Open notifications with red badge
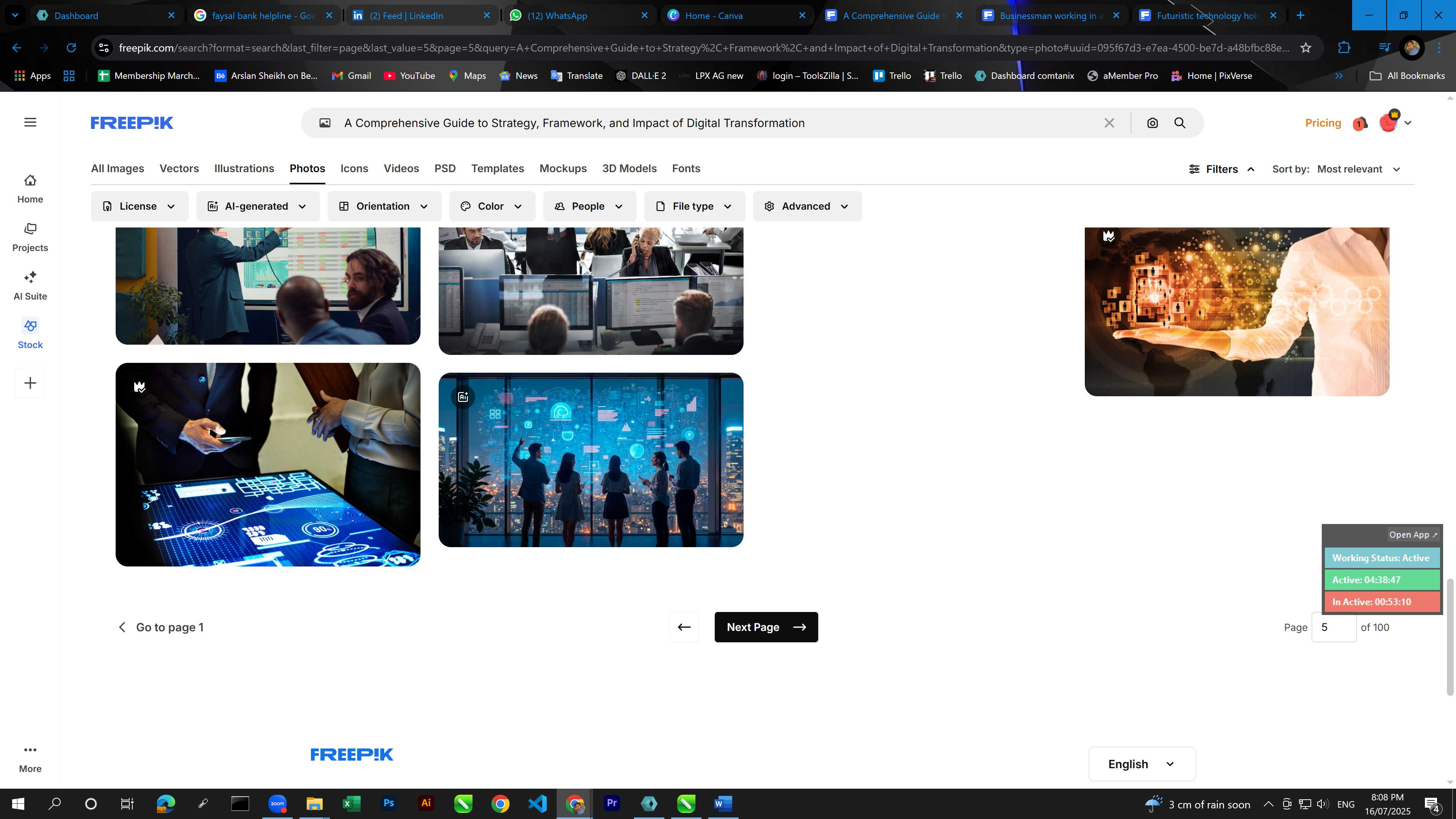The height and width of the screenshot is (819, 1456). pos(1360,123)
